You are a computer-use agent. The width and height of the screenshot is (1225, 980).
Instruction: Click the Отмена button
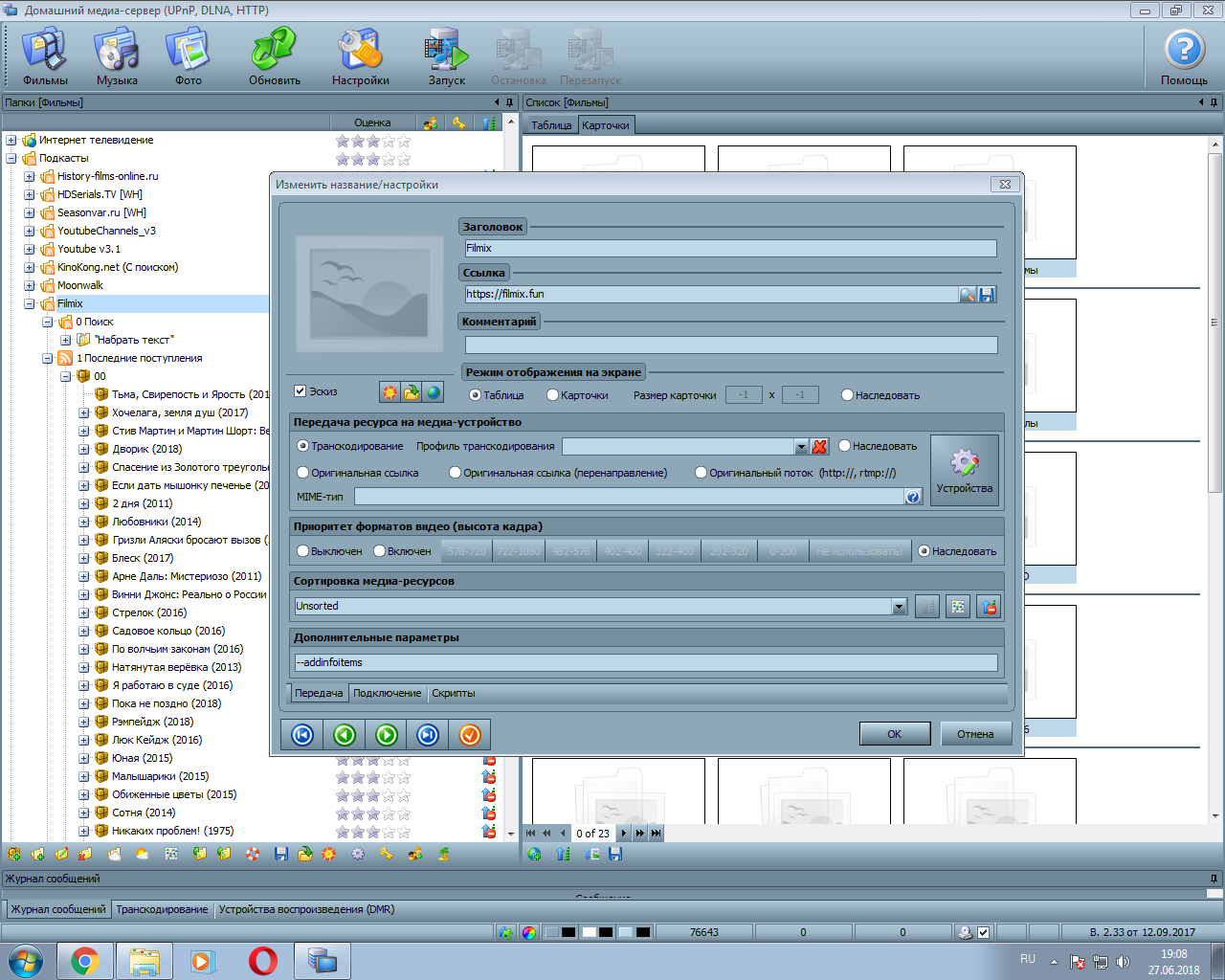[x=975, y=734]
